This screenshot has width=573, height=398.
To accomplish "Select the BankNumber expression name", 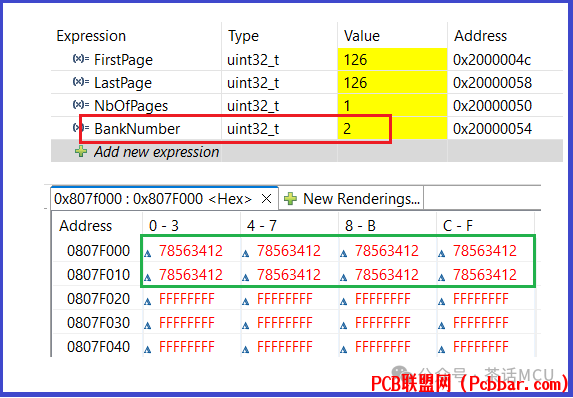I will coord(137,129).
